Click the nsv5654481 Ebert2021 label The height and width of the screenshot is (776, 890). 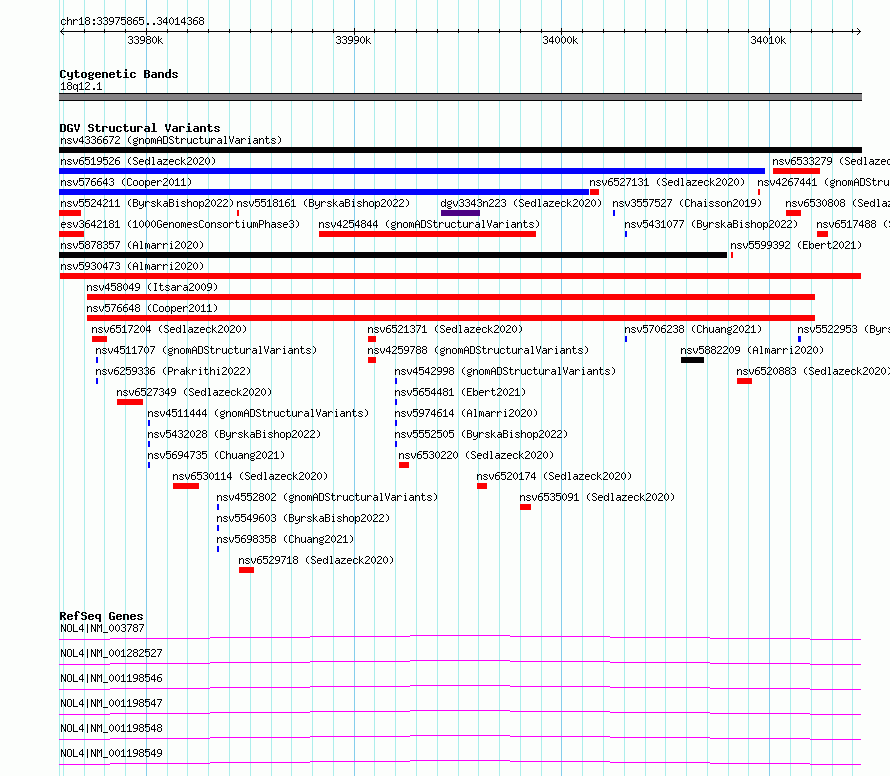[x=460, y=392]
